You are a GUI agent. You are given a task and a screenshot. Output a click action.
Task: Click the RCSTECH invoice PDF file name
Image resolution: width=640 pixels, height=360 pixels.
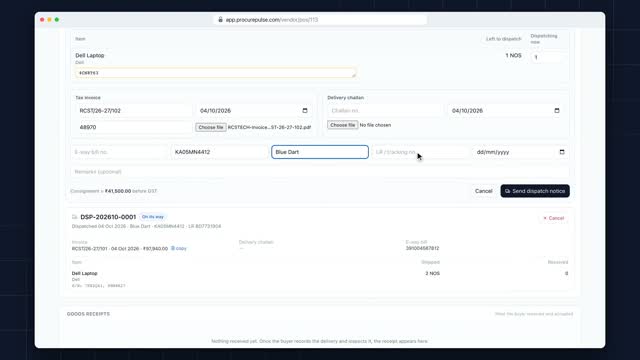(x=269, y=127)
